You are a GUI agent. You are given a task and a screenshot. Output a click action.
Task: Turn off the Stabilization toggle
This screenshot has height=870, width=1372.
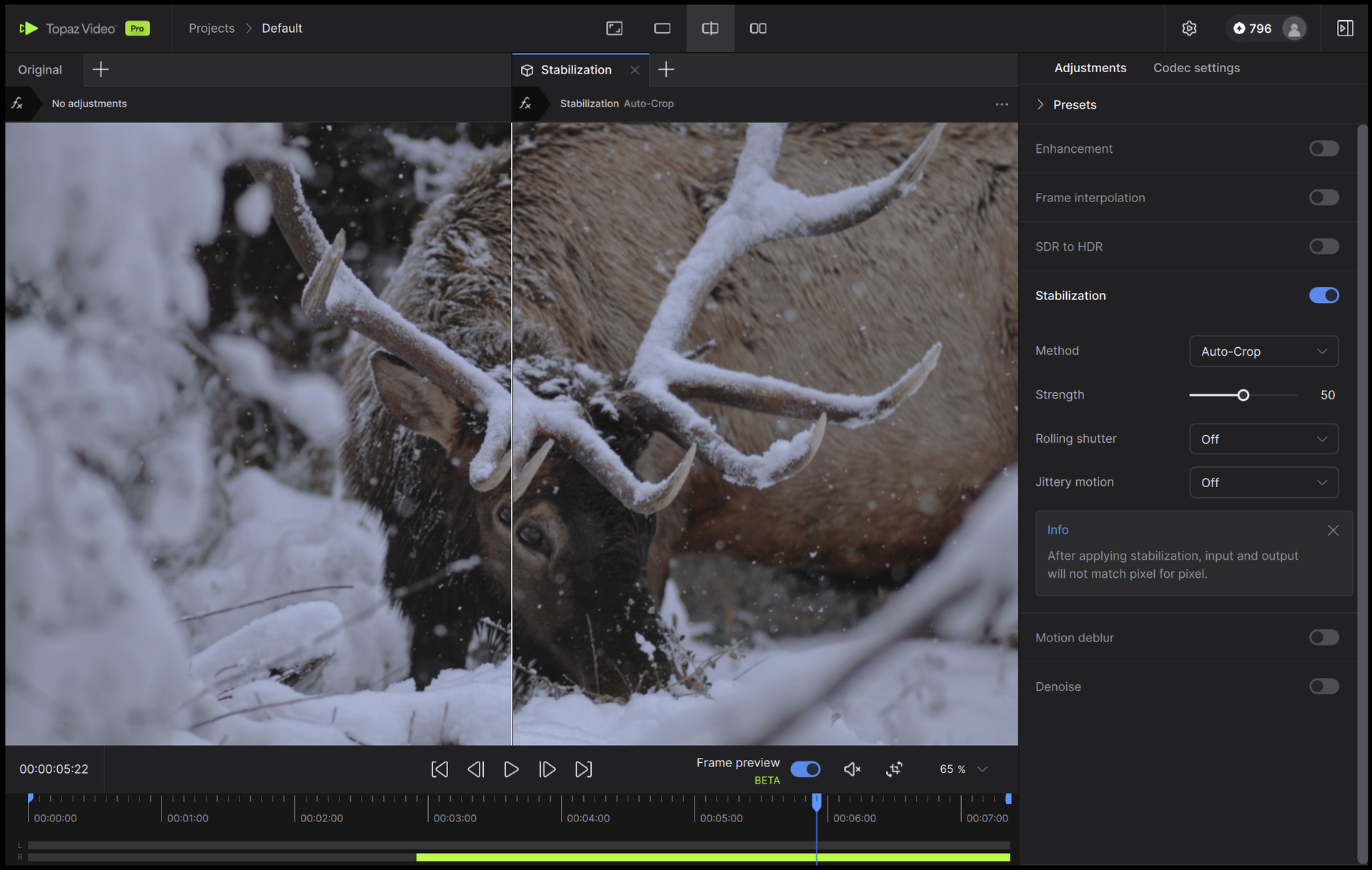click(1323, 295)
